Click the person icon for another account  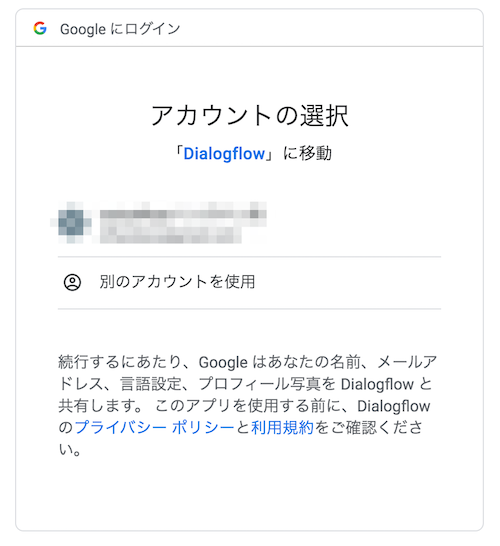(x=72, y=282)
